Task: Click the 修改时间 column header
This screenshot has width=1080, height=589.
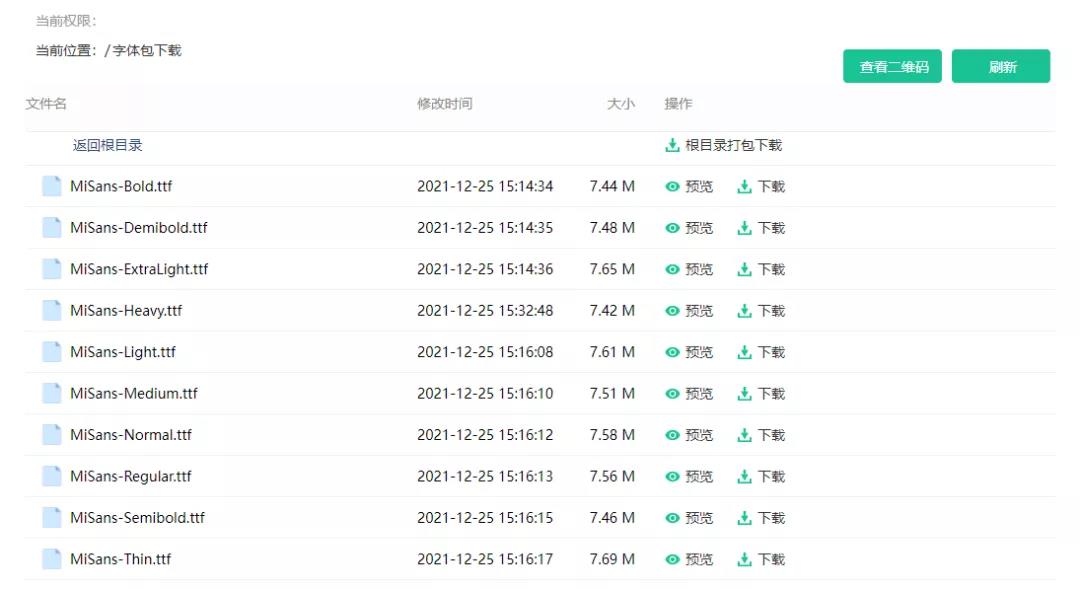Action: 445,104
